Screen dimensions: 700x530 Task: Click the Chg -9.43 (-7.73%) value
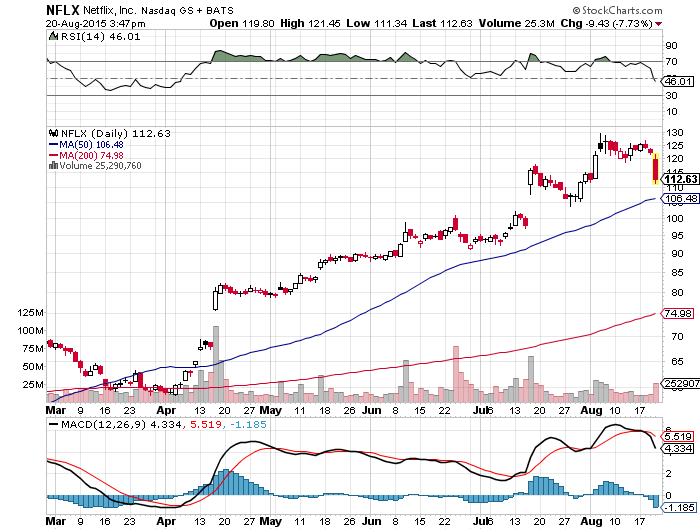point(606,23)
